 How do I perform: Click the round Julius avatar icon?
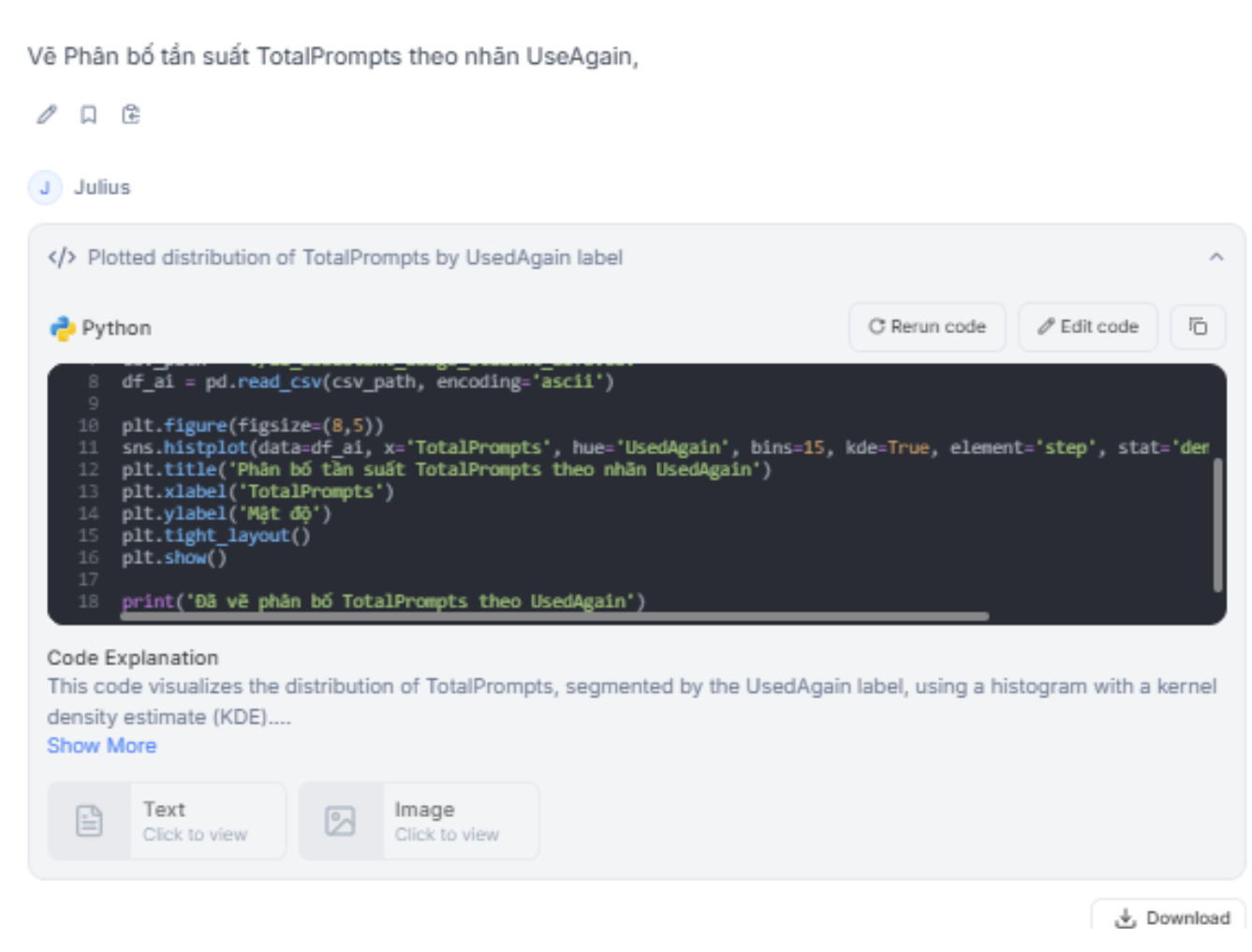[x=45, y=187]
